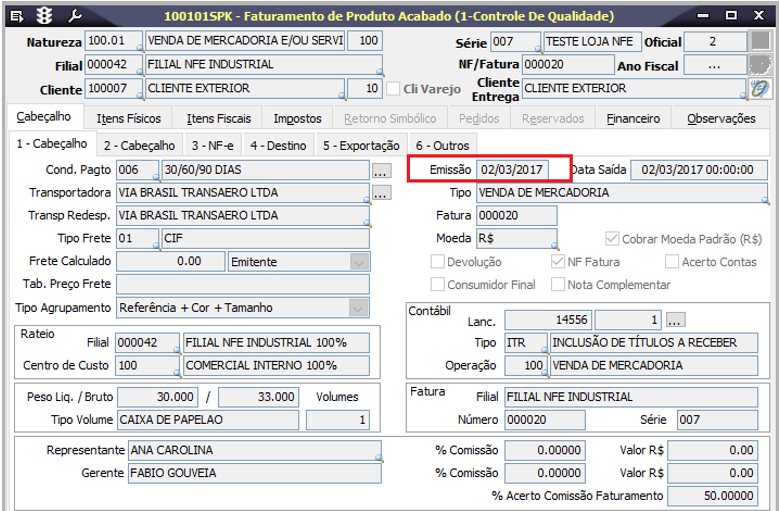Image resolution: width=780 pixels, height=511 pixels.
Task: Click the gray square icon beside Oficial
Action: tap(761, 41)
